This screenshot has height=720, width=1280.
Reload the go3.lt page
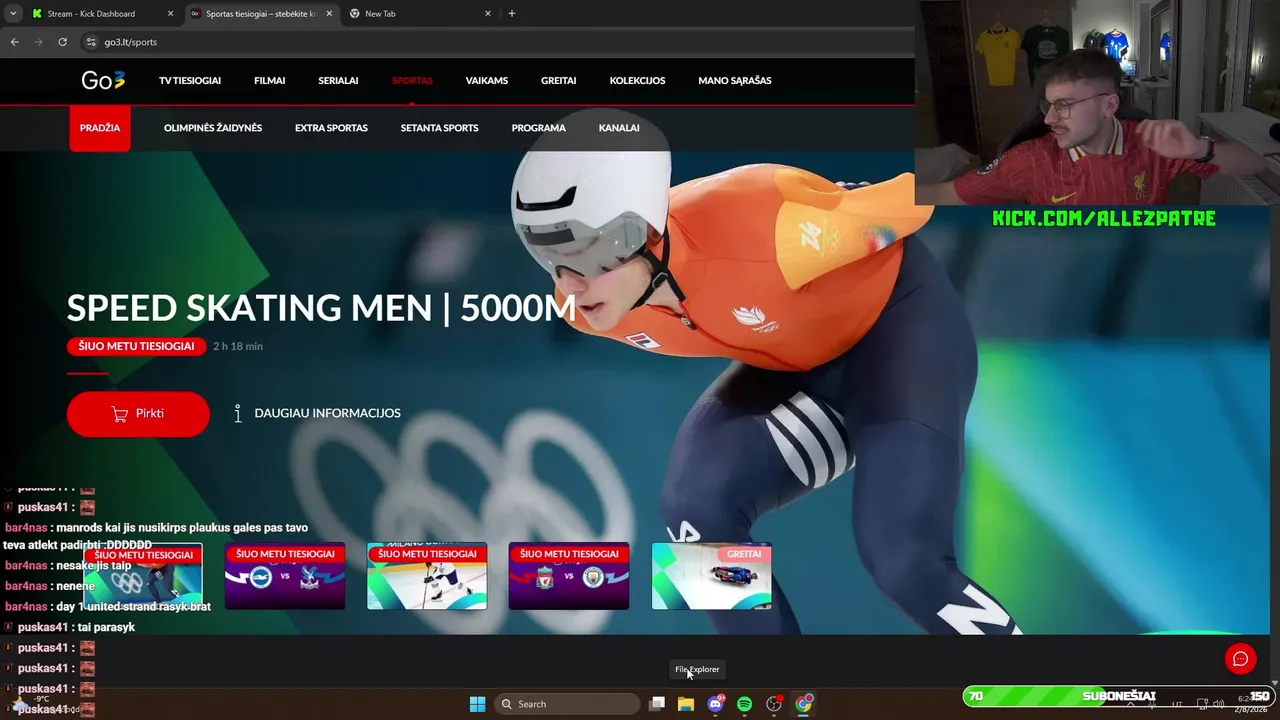pyautogui.click(x=62, y=42)
